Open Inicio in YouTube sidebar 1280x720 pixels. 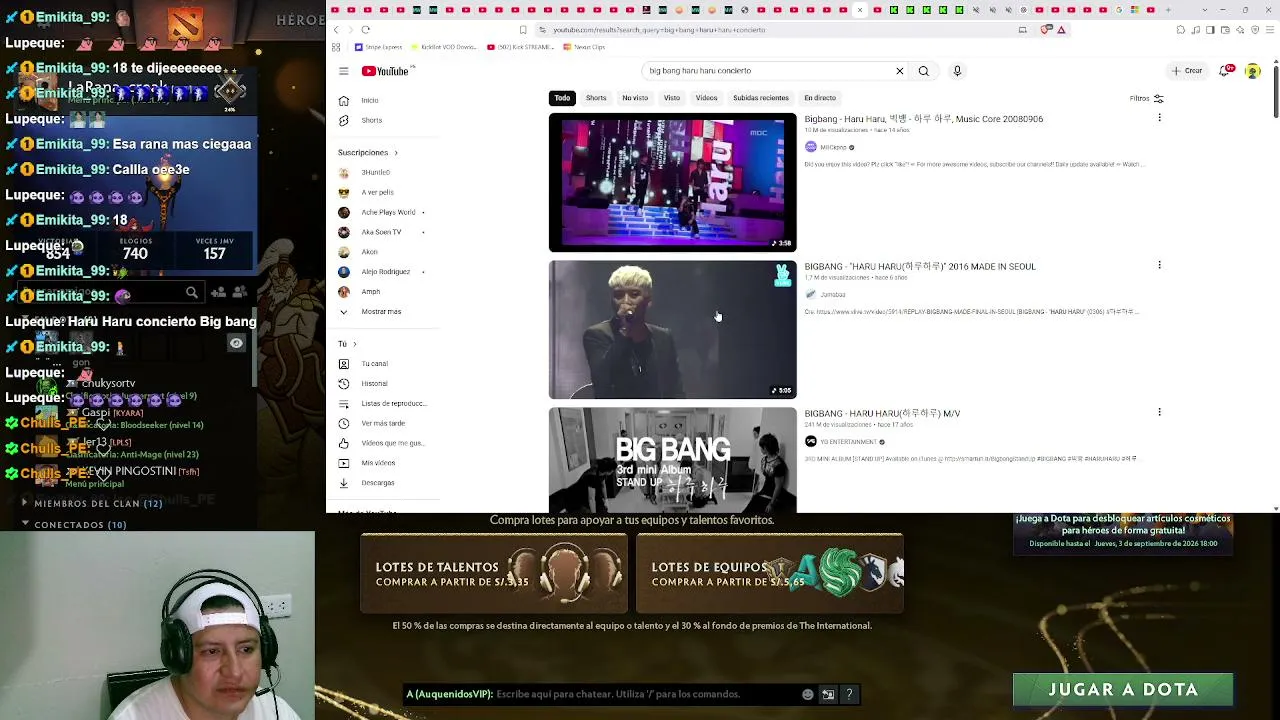click(370, 101)
